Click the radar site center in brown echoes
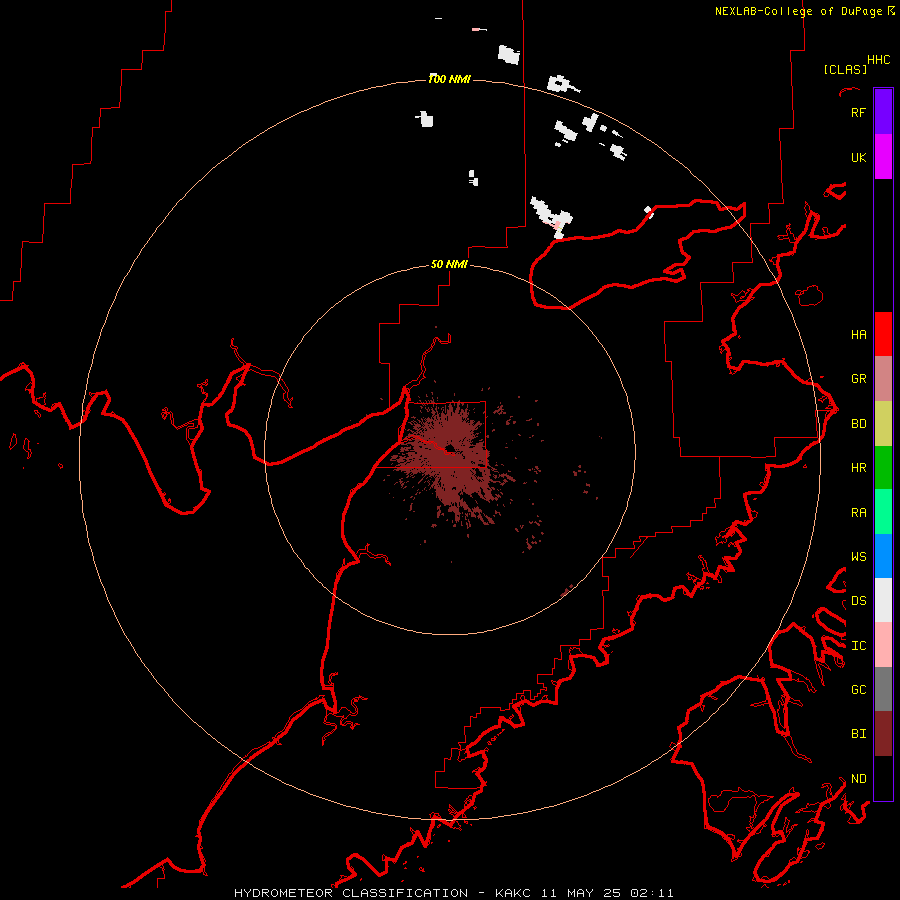900x900 pixels. tap(450, 449)
